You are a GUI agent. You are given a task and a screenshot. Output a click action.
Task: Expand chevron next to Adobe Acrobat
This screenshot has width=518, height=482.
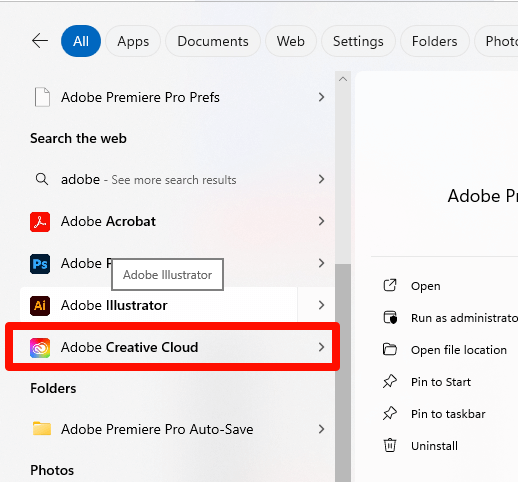point(321,221)
